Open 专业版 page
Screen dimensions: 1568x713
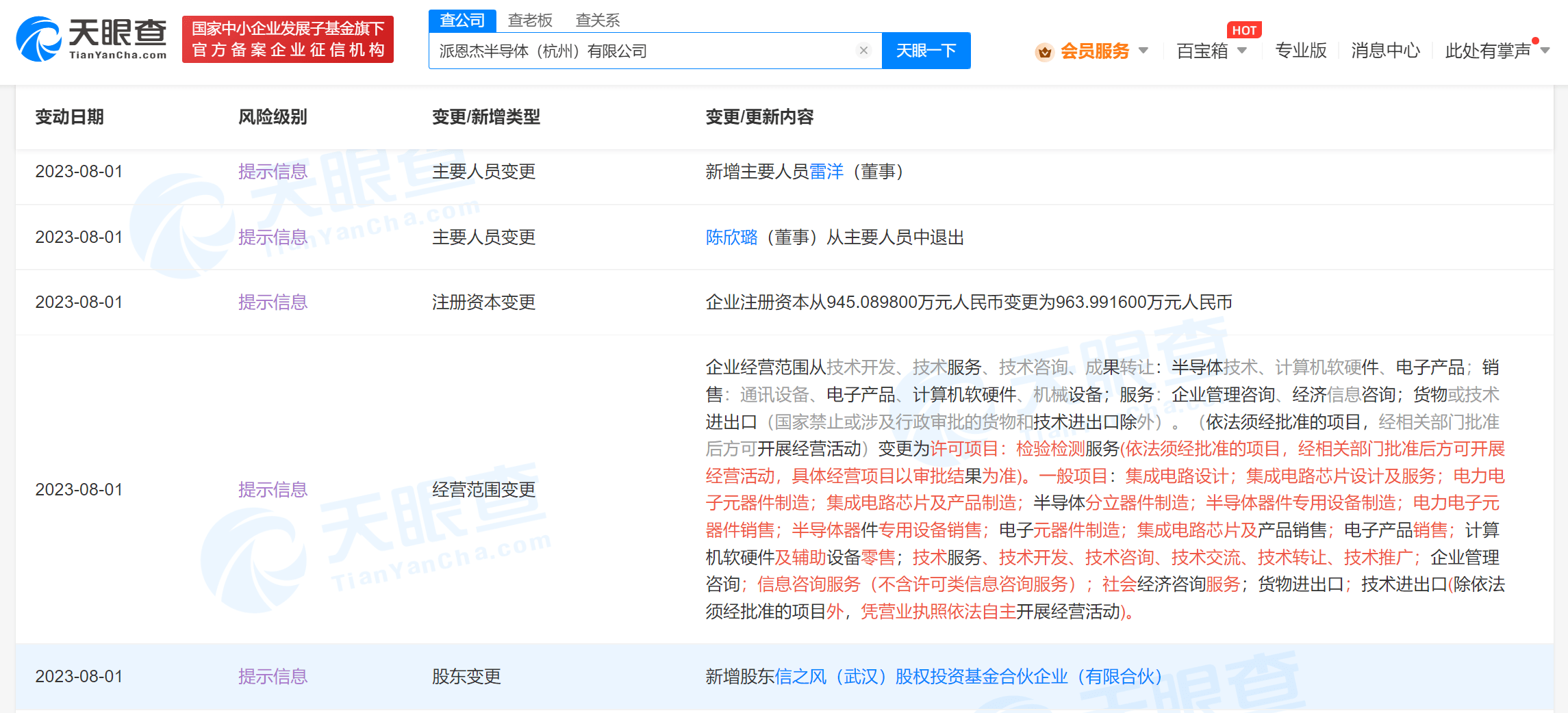coord(1301,51)
